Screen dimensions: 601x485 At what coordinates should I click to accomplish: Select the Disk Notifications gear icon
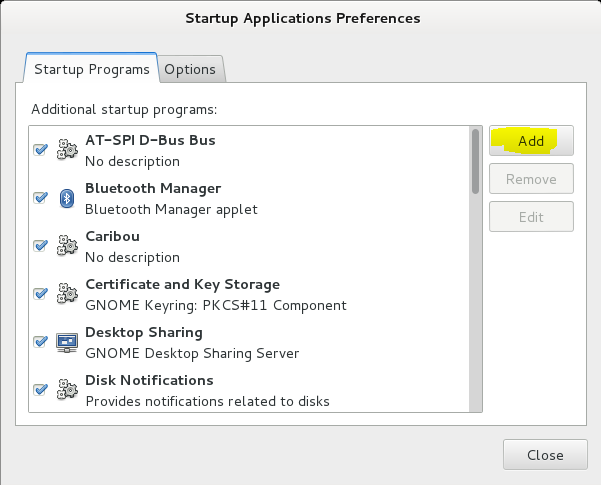click(67, 390)
